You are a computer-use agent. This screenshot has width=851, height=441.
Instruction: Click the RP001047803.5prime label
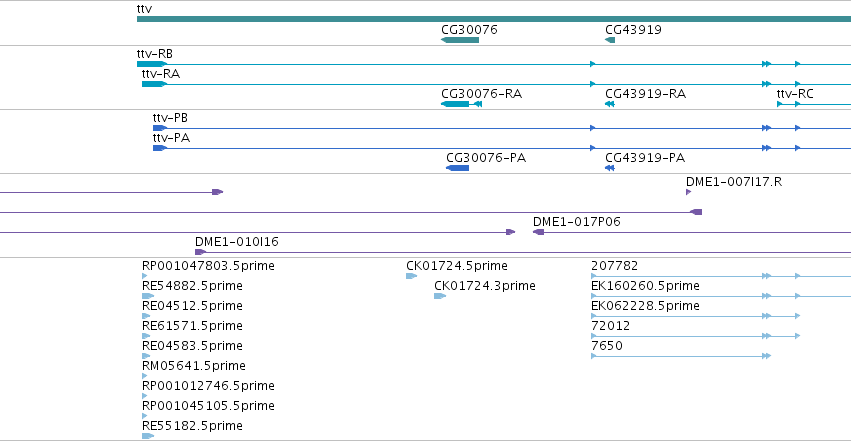pos(208,266)
